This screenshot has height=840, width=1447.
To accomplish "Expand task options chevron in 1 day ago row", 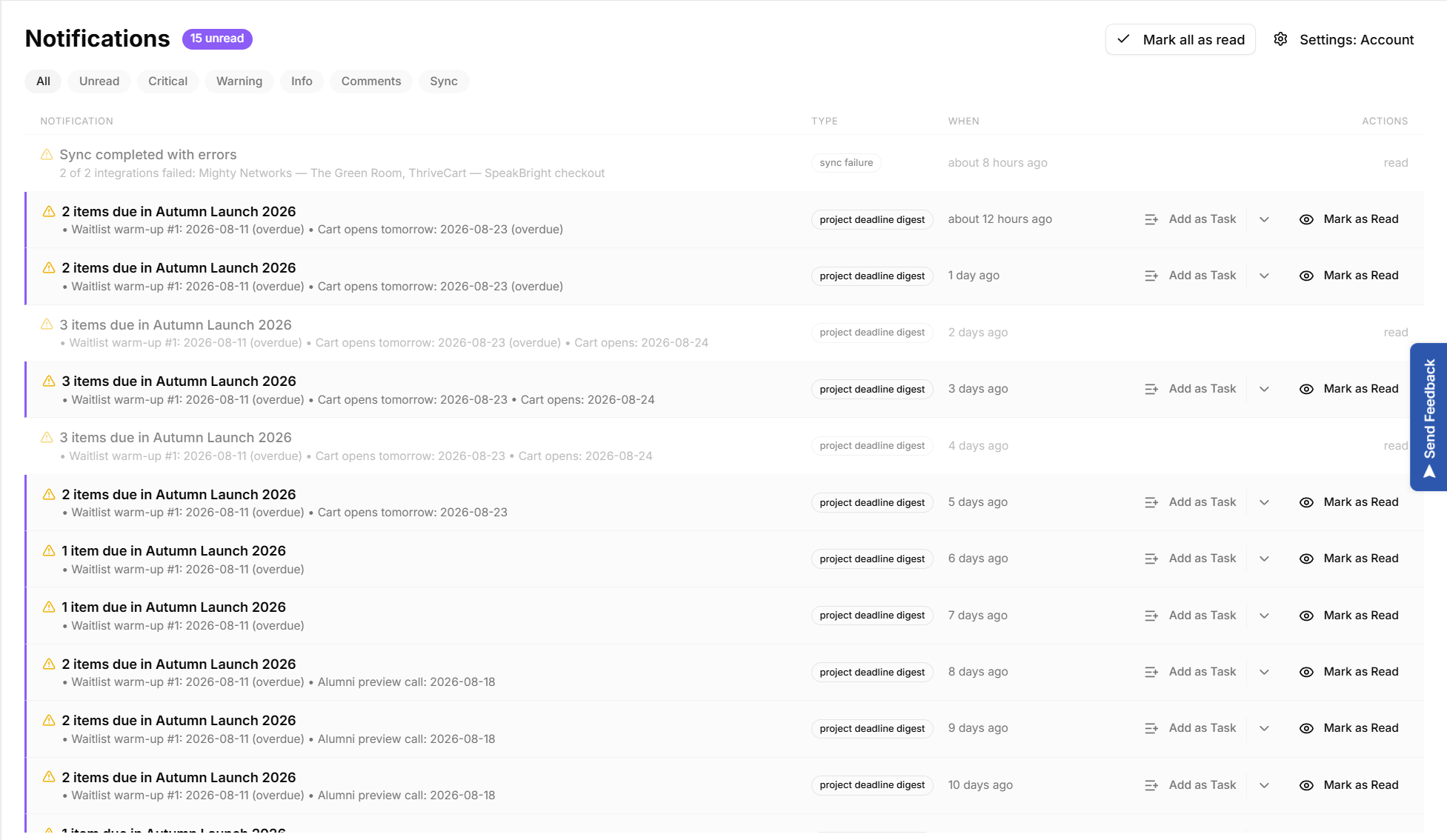I will click(1265, 276).
